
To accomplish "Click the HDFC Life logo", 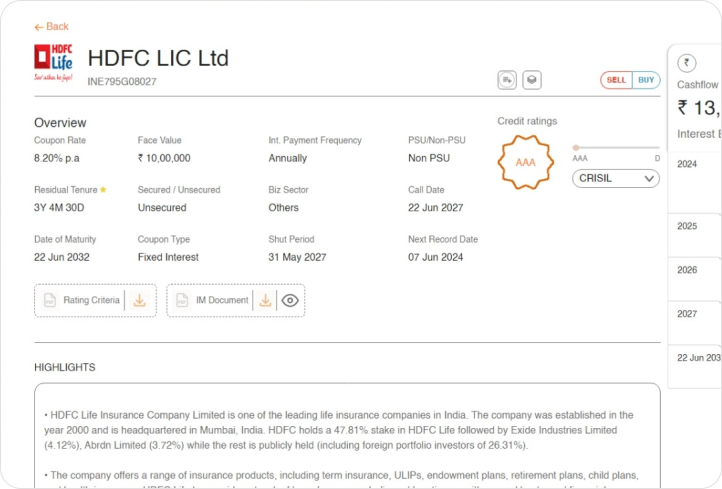I will (x=54, y=62).
